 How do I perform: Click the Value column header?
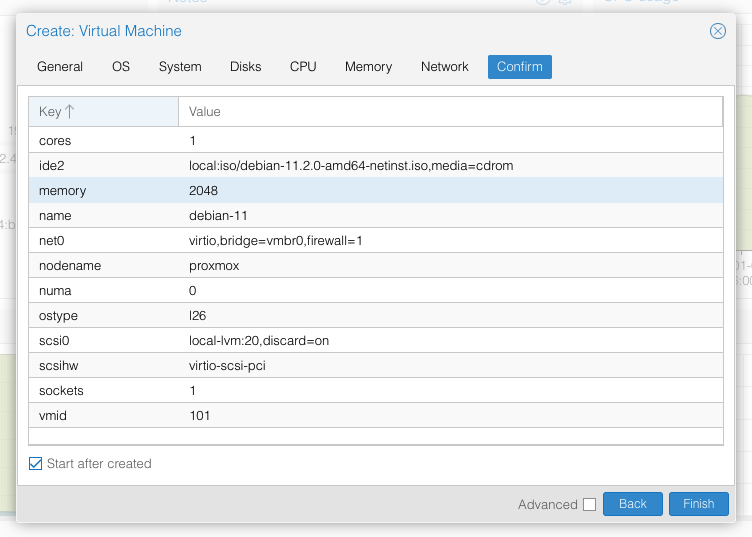(x=450, y=112)
